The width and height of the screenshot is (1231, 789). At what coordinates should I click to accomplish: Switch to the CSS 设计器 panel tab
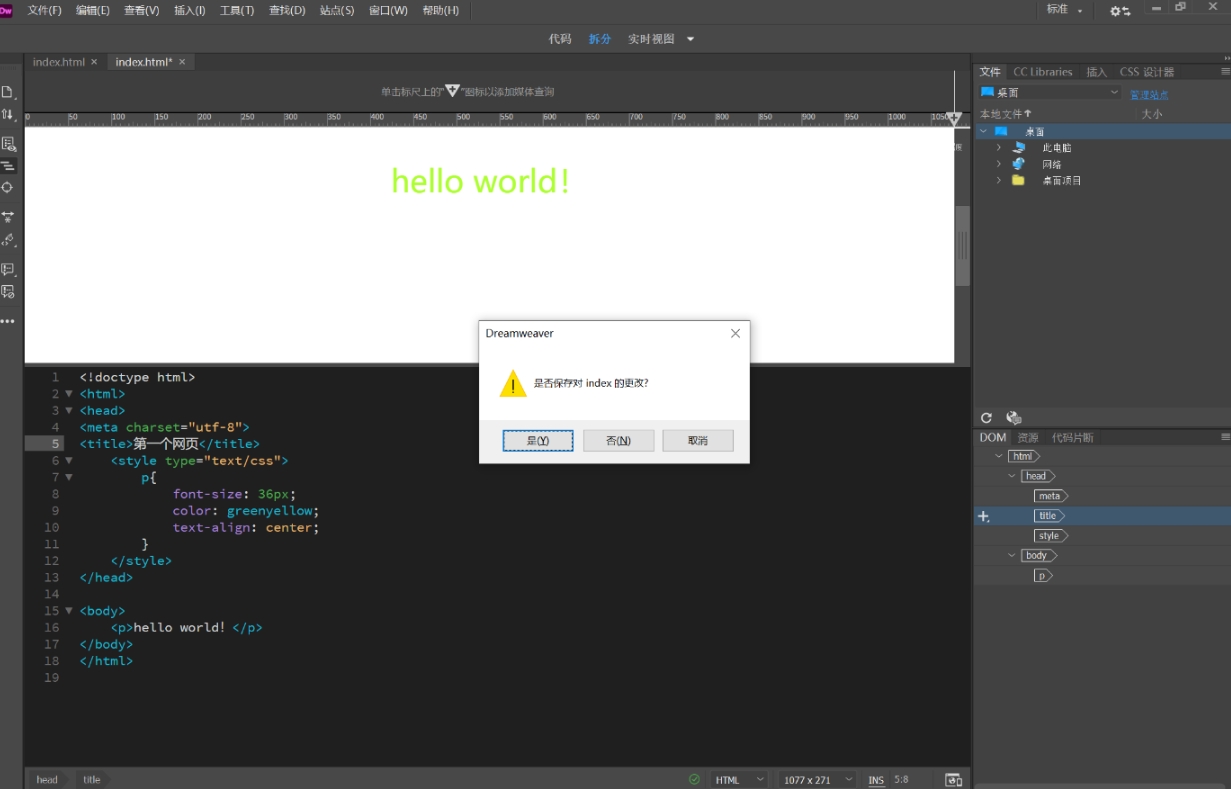pos(1146,72)
